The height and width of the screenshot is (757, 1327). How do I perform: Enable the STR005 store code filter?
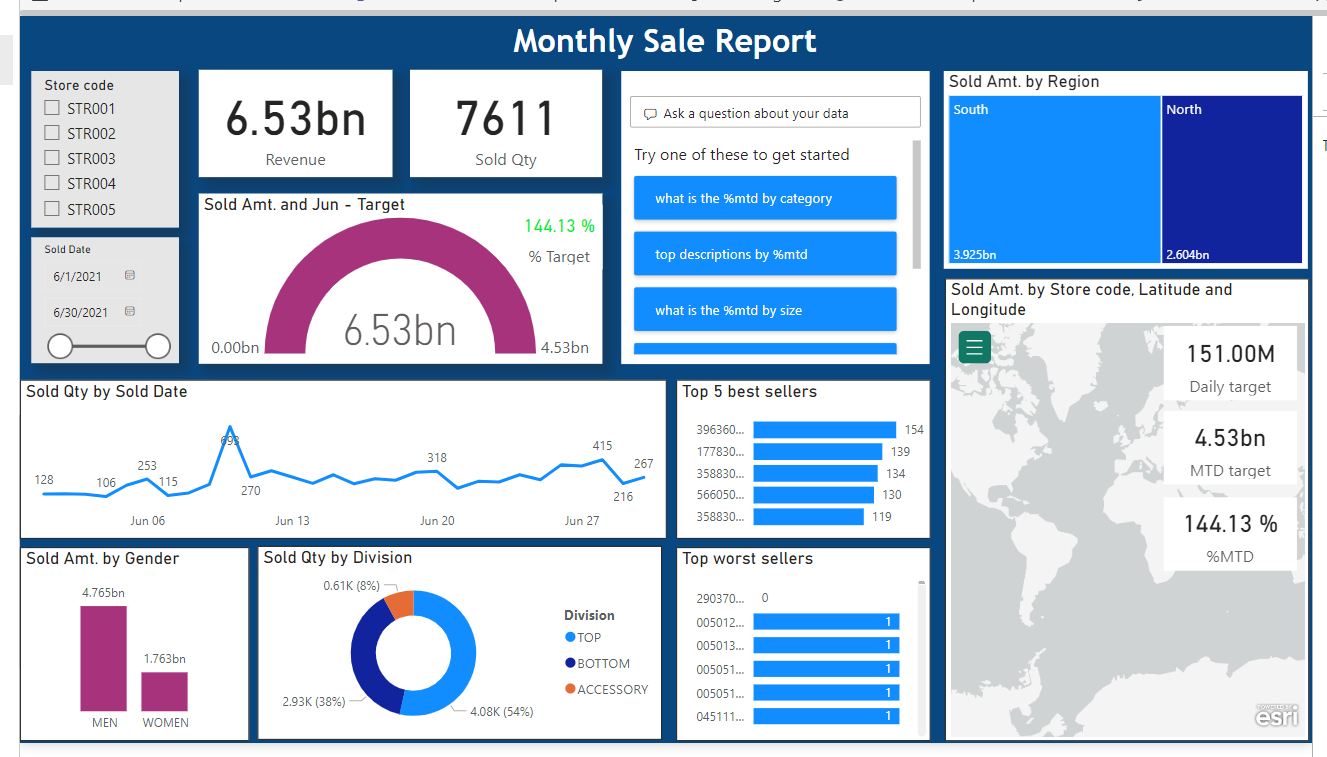click(x=52, y=209)
